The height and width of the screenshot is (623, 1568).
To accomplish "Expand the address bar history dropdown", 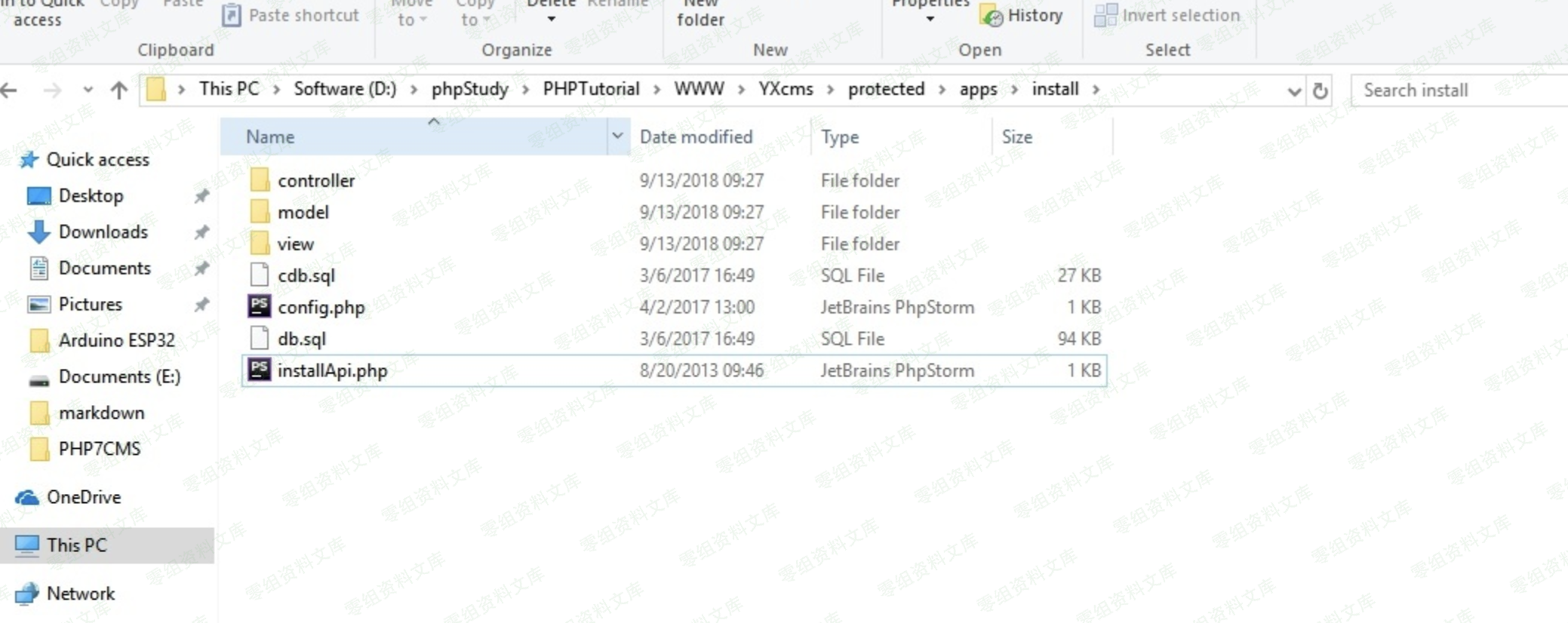I will coord(1294,91).
